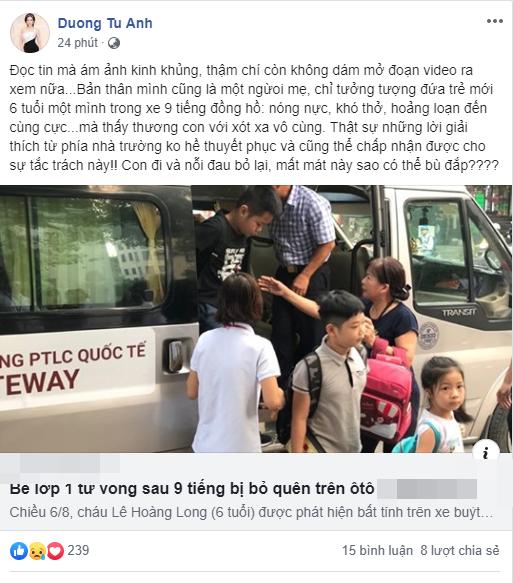The image size is (513, 583).
Task: Click the crying sad reaction icon
Action: [x=37, y=551]
